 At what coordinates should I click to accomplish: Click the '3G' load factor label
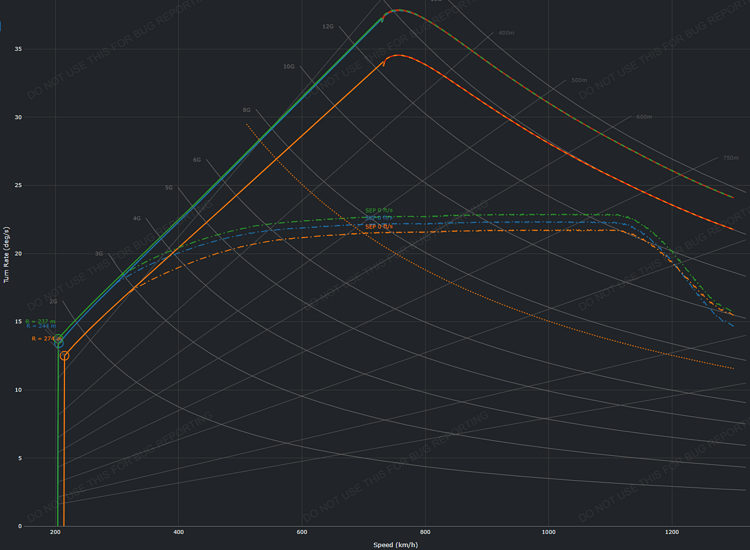(99, 253)
